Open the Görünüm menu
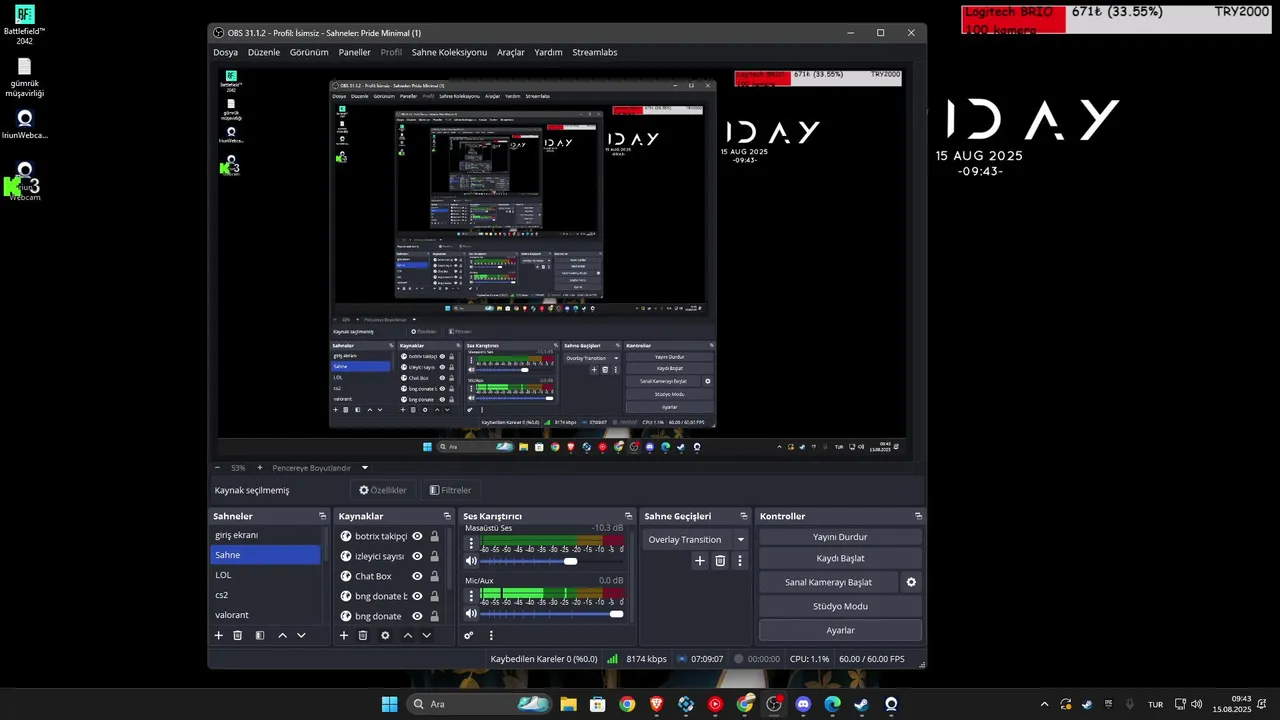This screenshot has width=1280, height=720. [x=309, y=52]
